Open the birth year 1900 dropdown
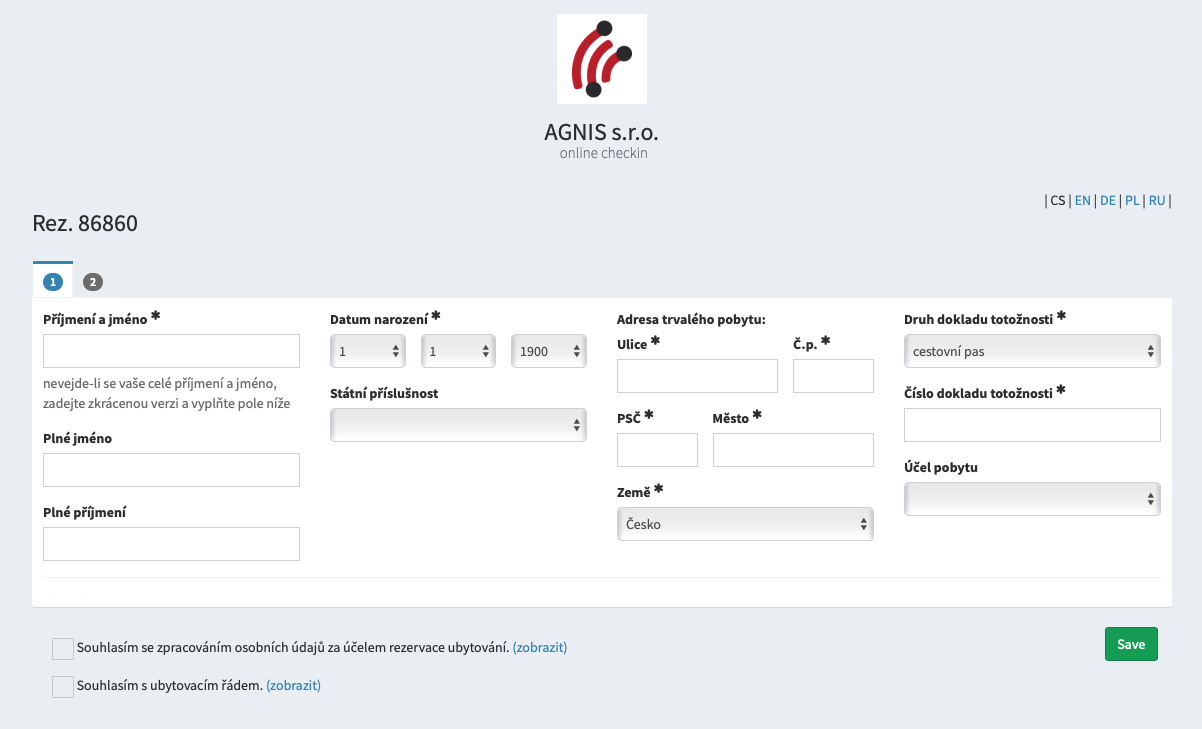The image size is (1202, 729). coord(548,351)
